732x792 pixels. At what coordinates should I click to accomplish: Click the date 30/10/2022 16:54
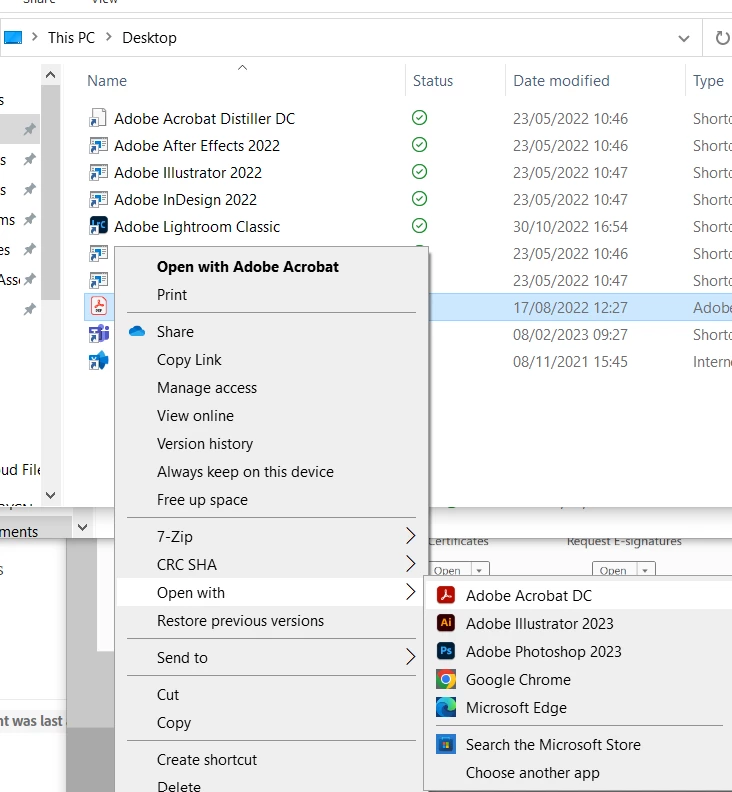tap(570, 227)
